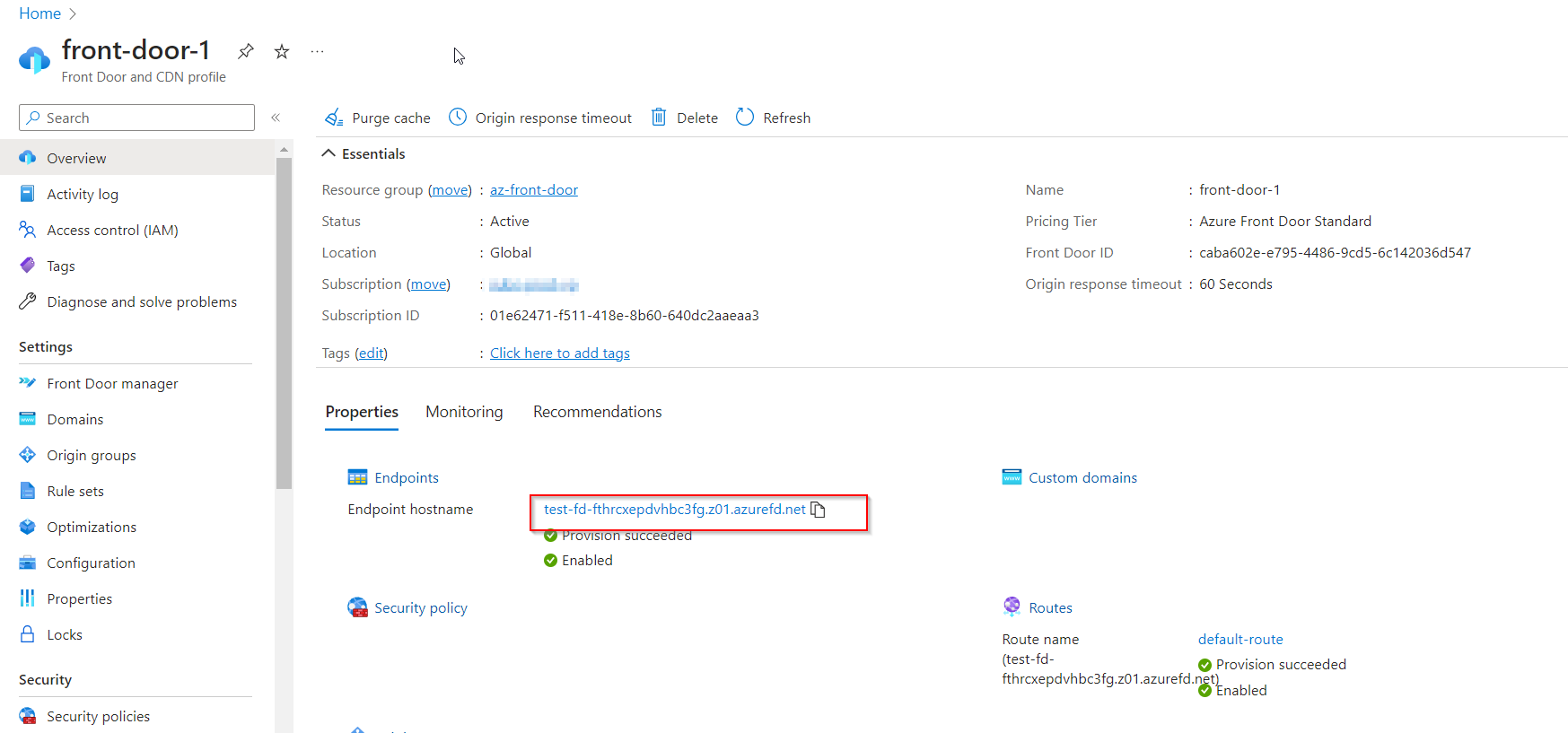Click the Custom domains icon
Viewport: 1568px width, 733px height.
point(1012,476)
